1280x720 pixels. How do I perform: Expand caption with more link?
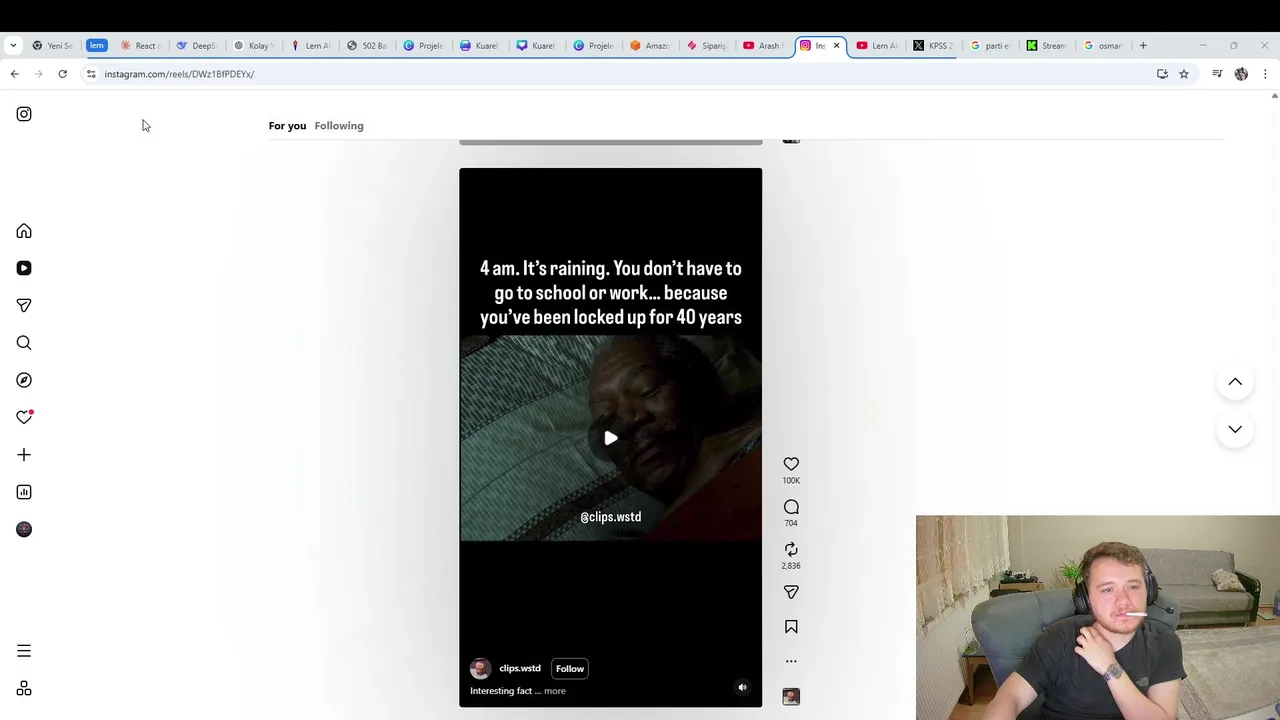[554, 691]
